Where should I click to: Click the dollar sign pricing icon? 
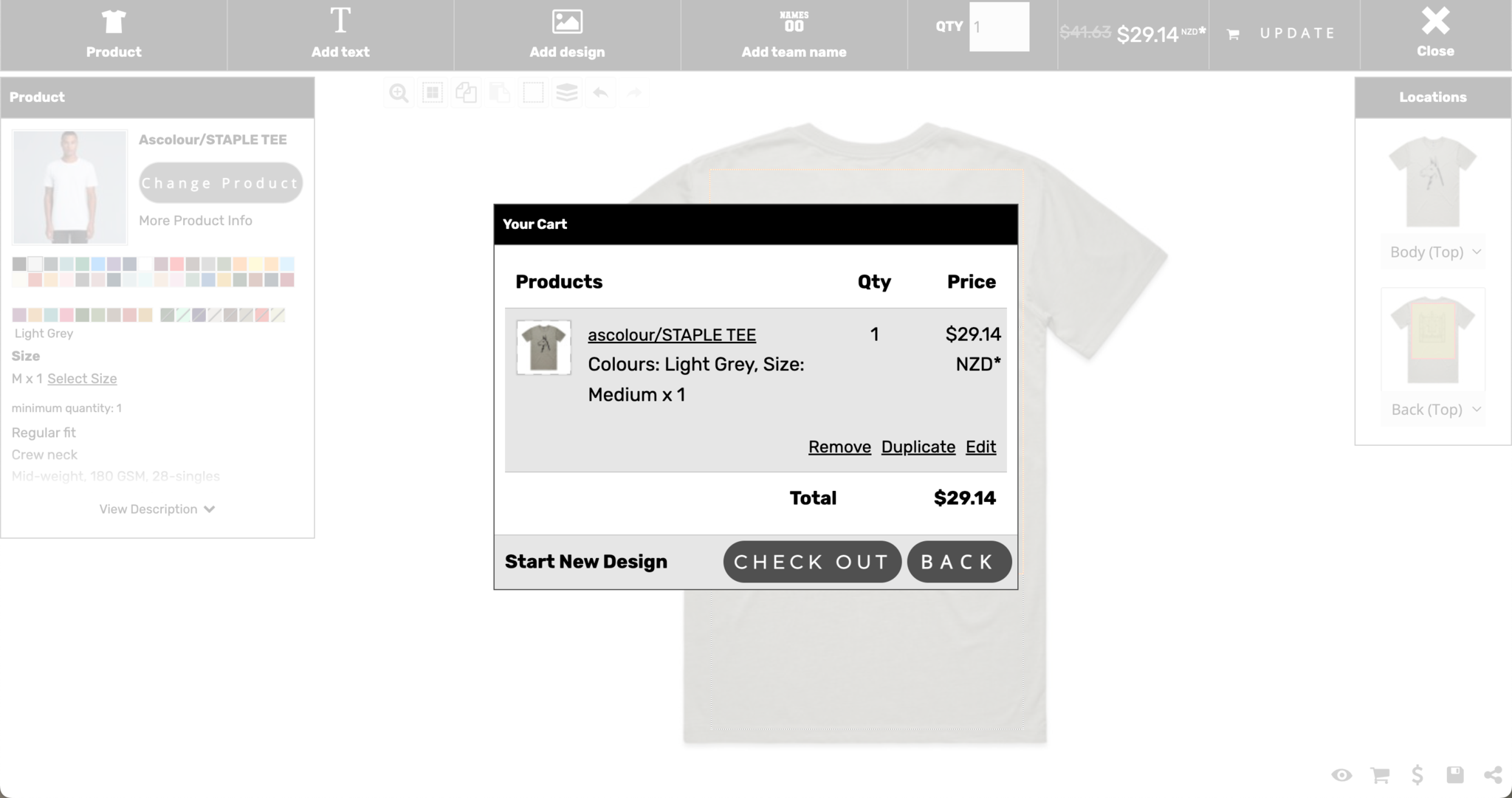[x=1417, y=774]
